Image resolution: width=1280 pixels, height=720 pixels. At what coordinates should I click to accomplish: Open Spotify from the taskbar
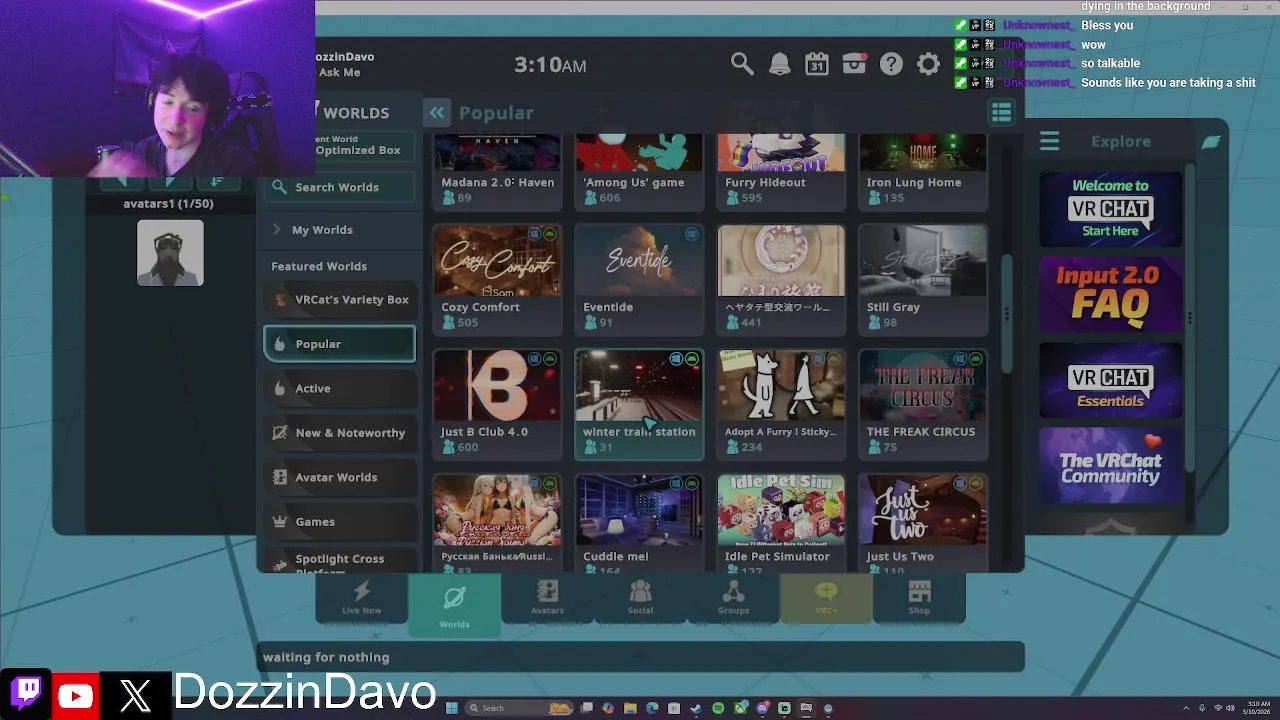click(718, 708)
